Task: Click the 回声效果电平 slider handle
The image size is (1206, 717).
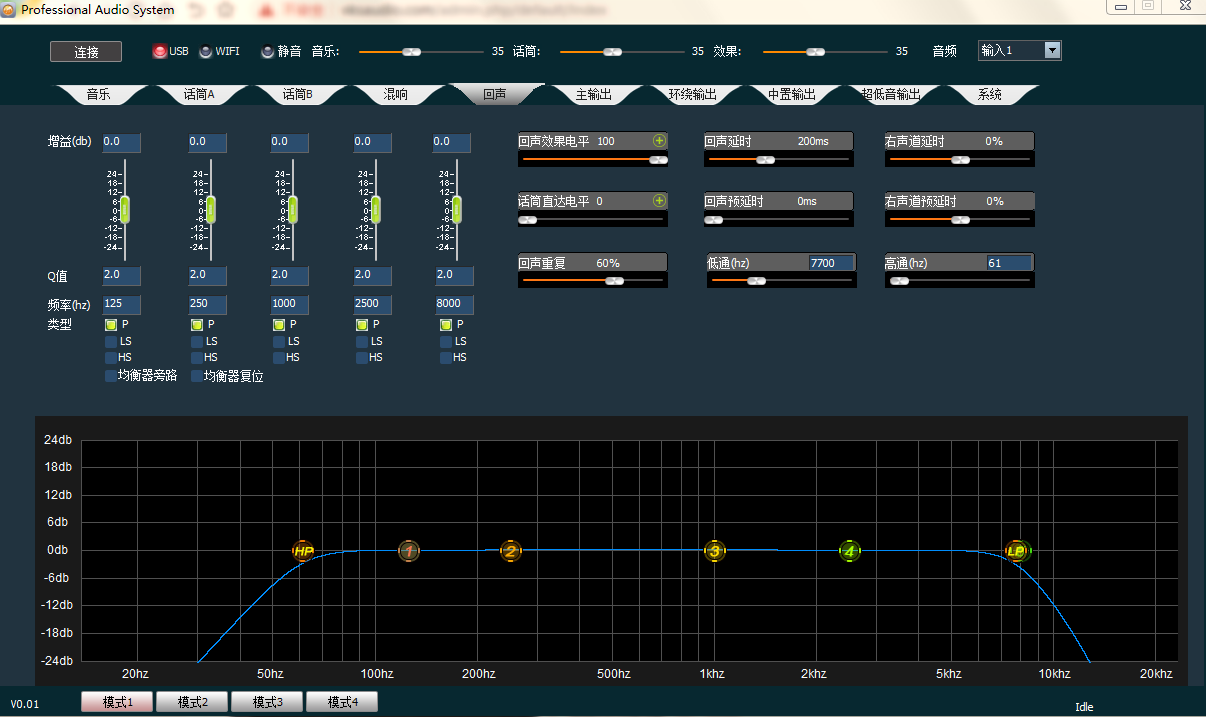Action: [657, 159]
